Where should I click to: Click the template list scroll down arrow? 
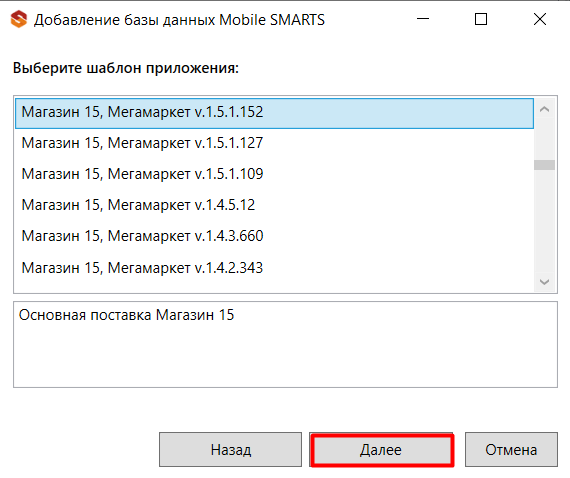pyautogui.click(x=544, y=282)
